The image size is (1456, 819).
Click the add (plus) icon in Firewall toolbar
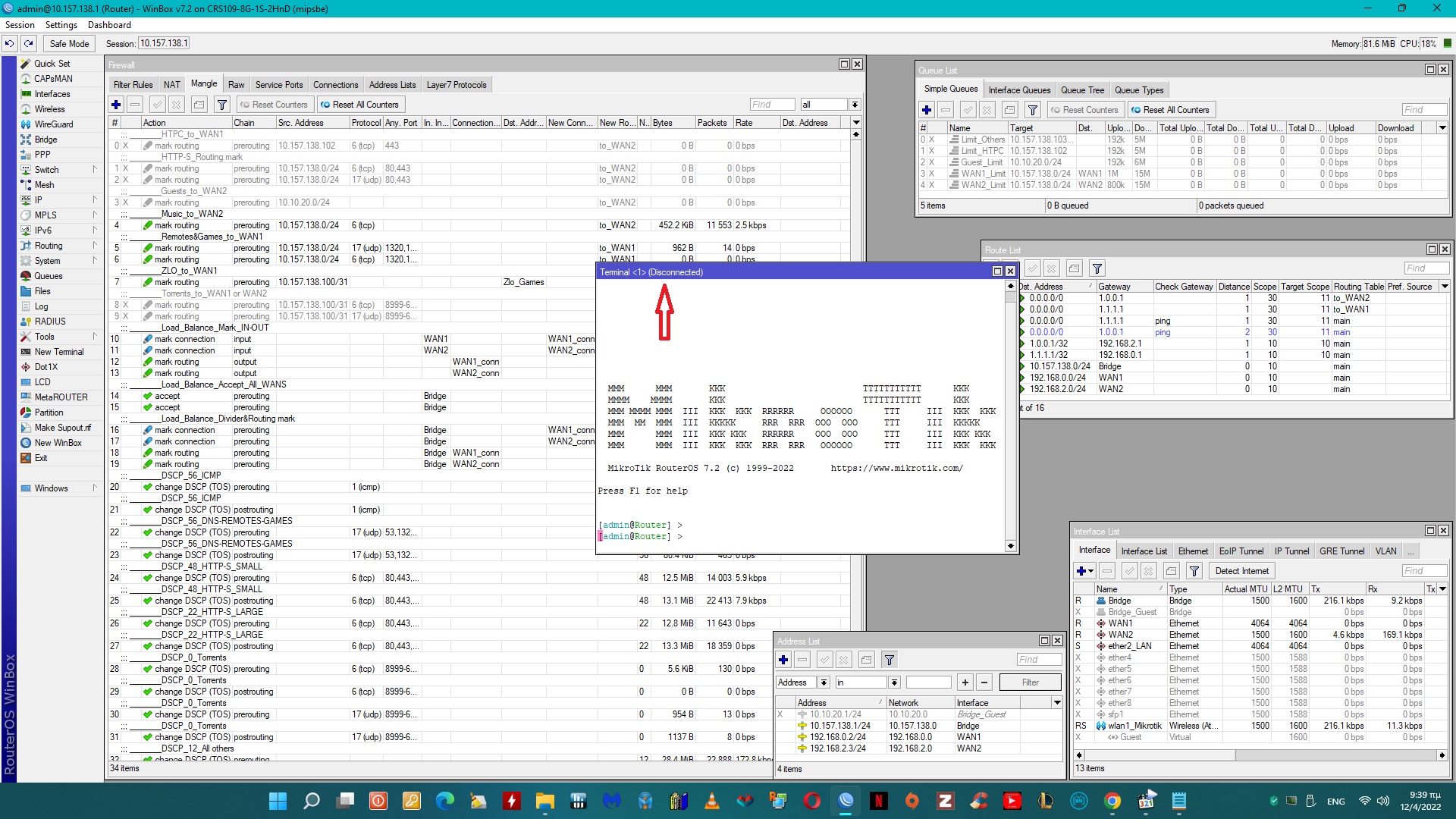(116, 105)
